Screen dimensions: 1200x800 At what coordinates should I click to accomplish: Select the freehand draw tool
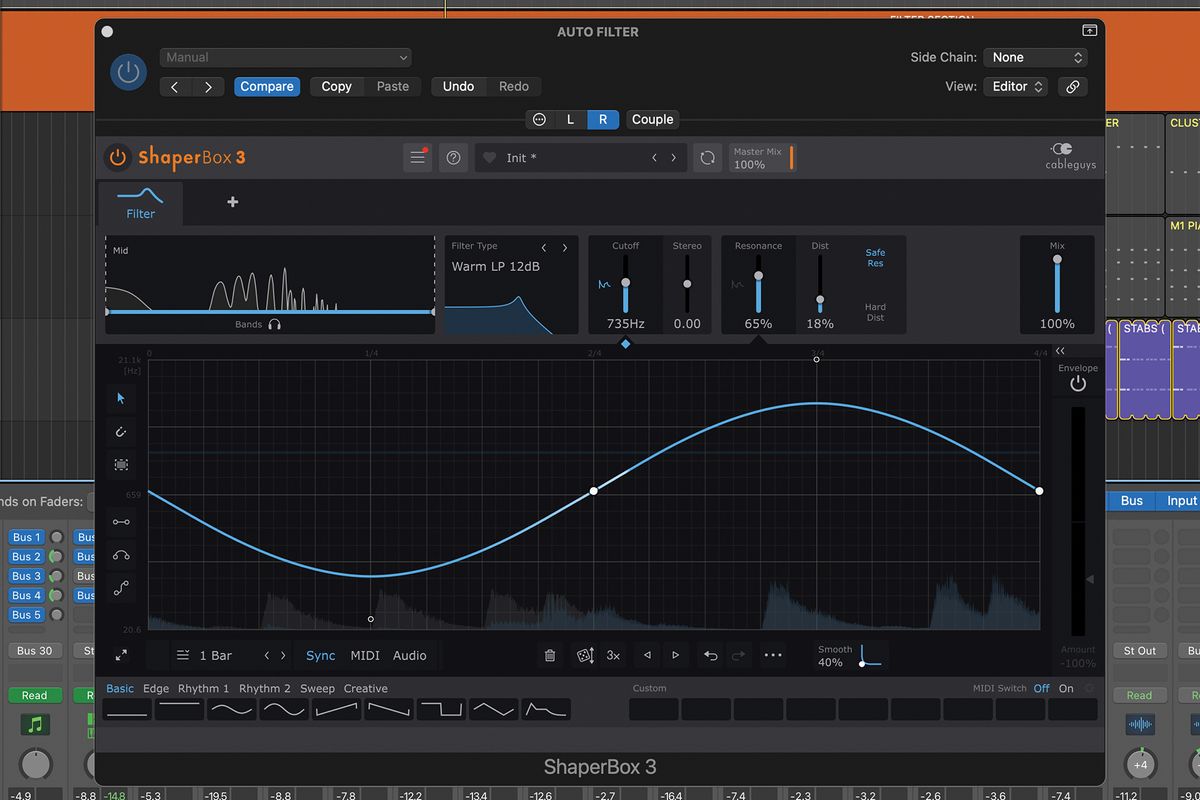(x=120, y=432)
